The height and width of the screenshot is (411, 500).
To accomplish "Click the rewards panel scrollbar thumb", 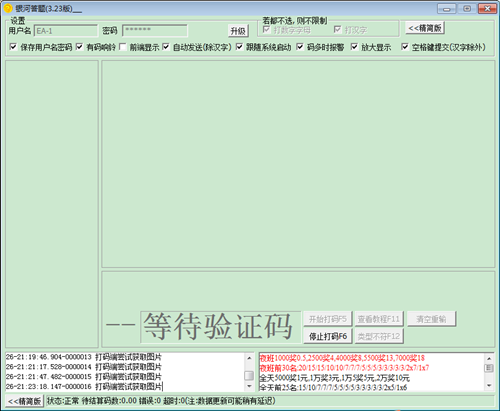I will 489,368.
